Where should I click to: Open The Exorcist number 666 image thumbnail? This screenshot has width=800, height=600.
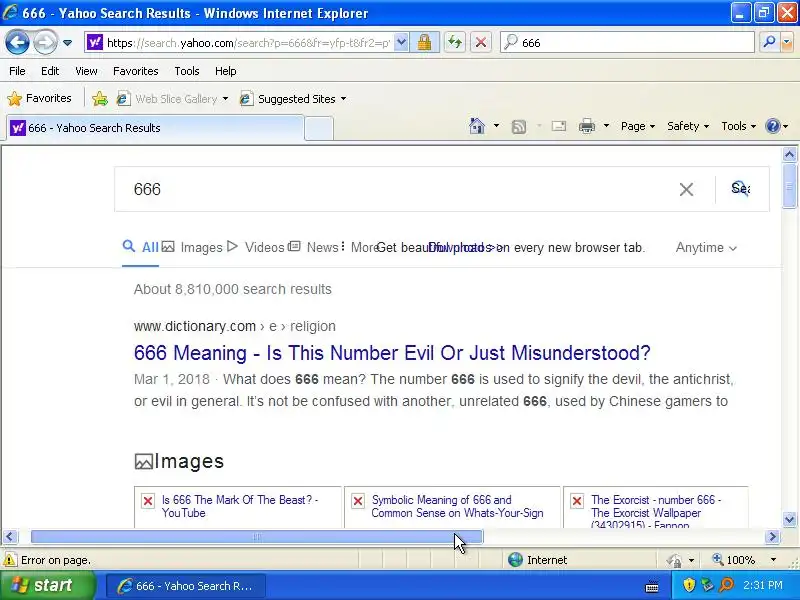(x=656, y=507)
